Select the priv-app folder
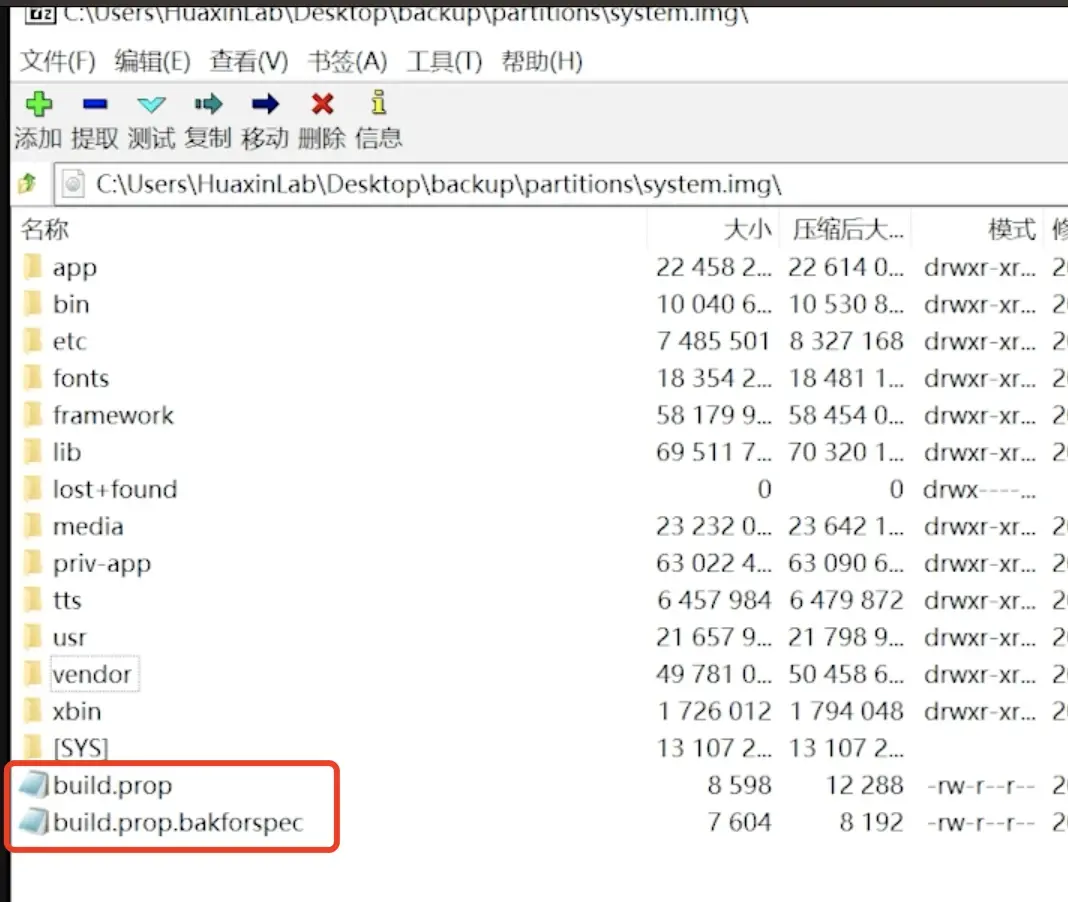This screenshot has width=1068, height=902. 101,563
